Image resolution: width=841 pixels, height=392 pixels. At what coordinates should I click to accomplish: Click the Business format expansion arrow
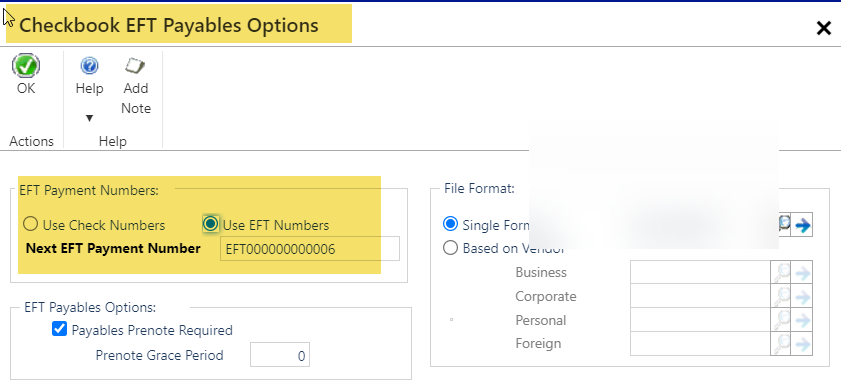coord(802,273)
